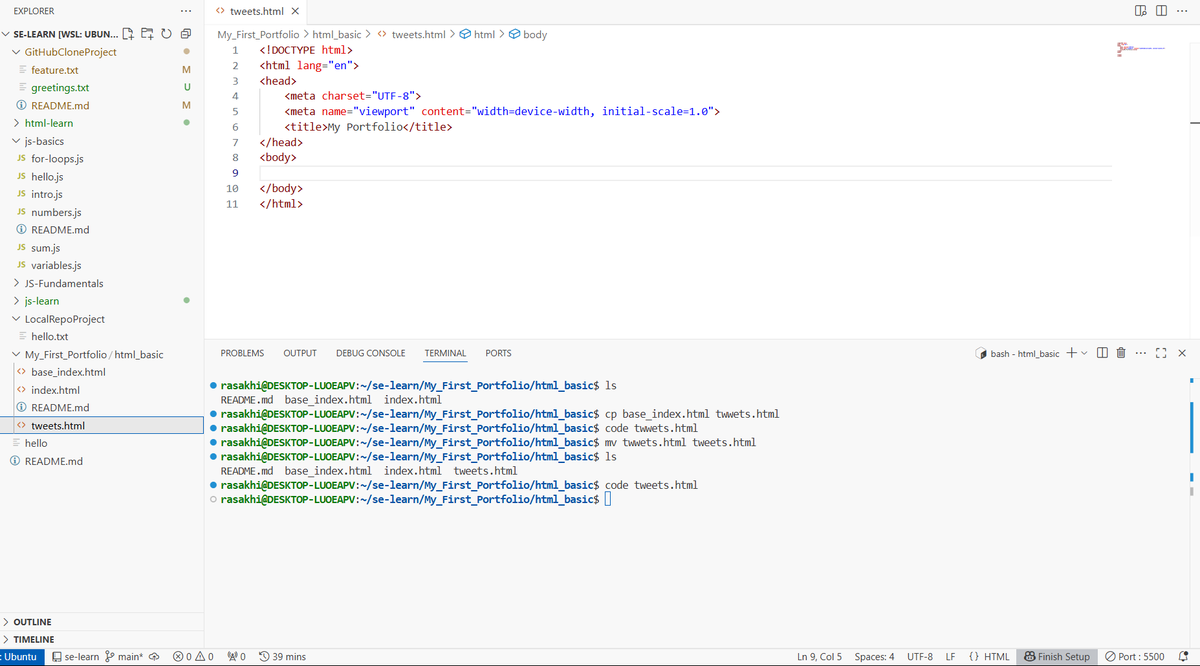The image size is (1200, 666).
Task: Click the bash - html_basic terminal label
Action: pos(1017,353)
